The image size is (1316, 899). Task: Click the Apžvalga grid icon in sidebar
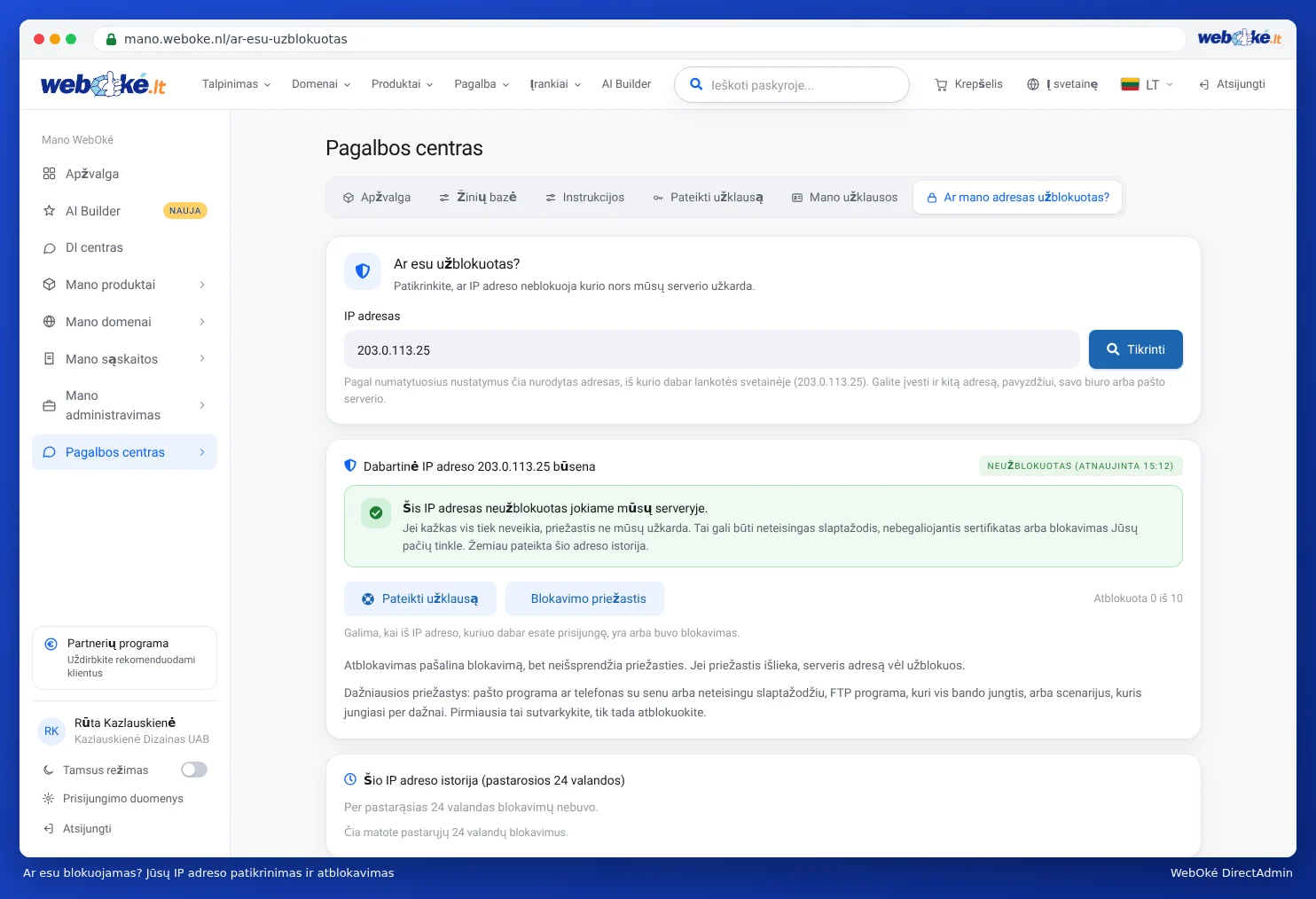[x=50, y=174]
